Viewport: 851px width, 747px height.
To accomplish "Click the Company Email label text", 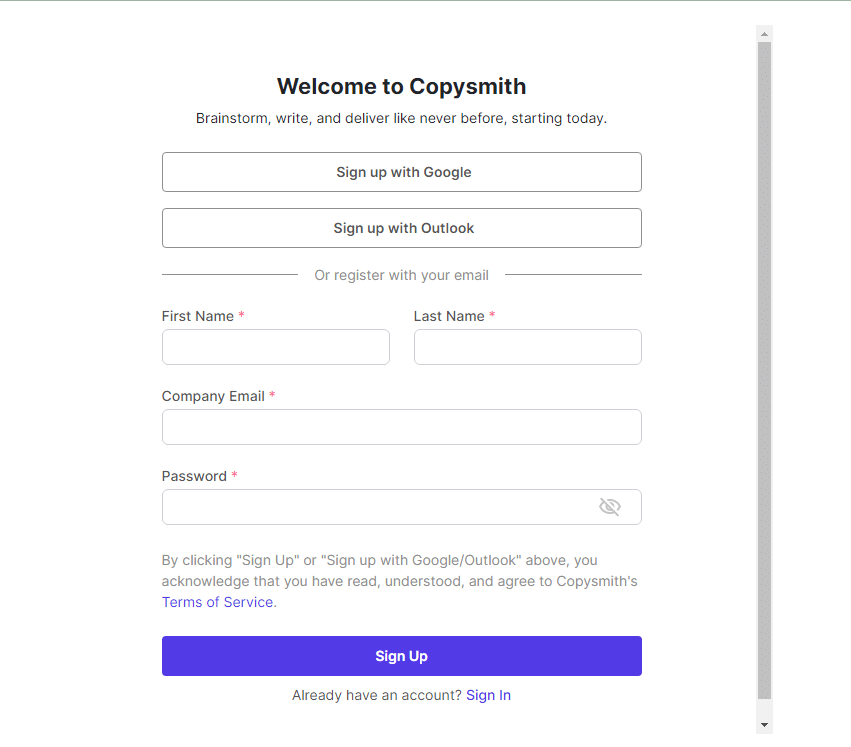I will [213, 396].
